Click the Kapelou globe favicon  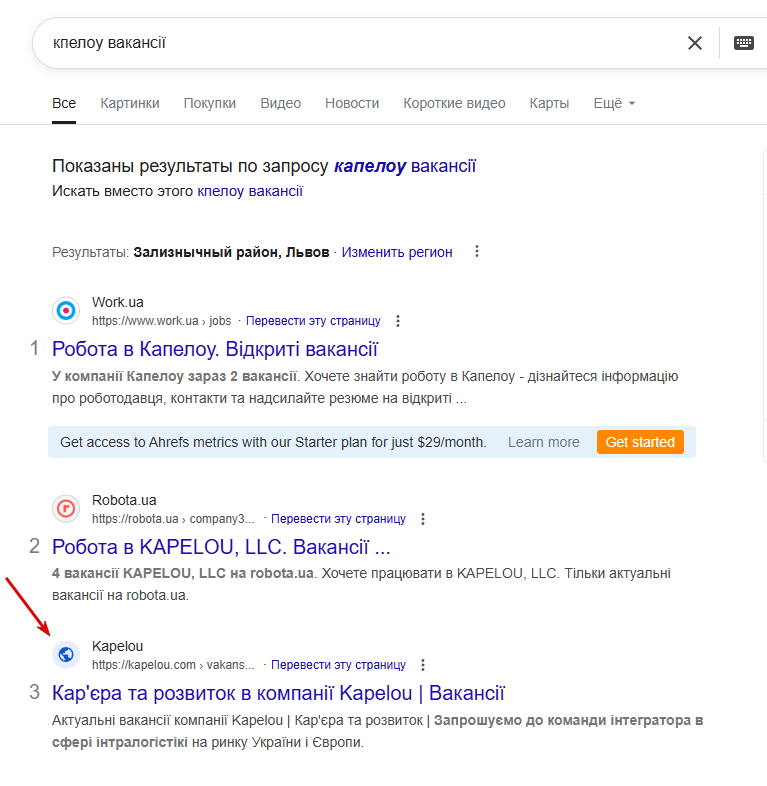tap(66, 655)
